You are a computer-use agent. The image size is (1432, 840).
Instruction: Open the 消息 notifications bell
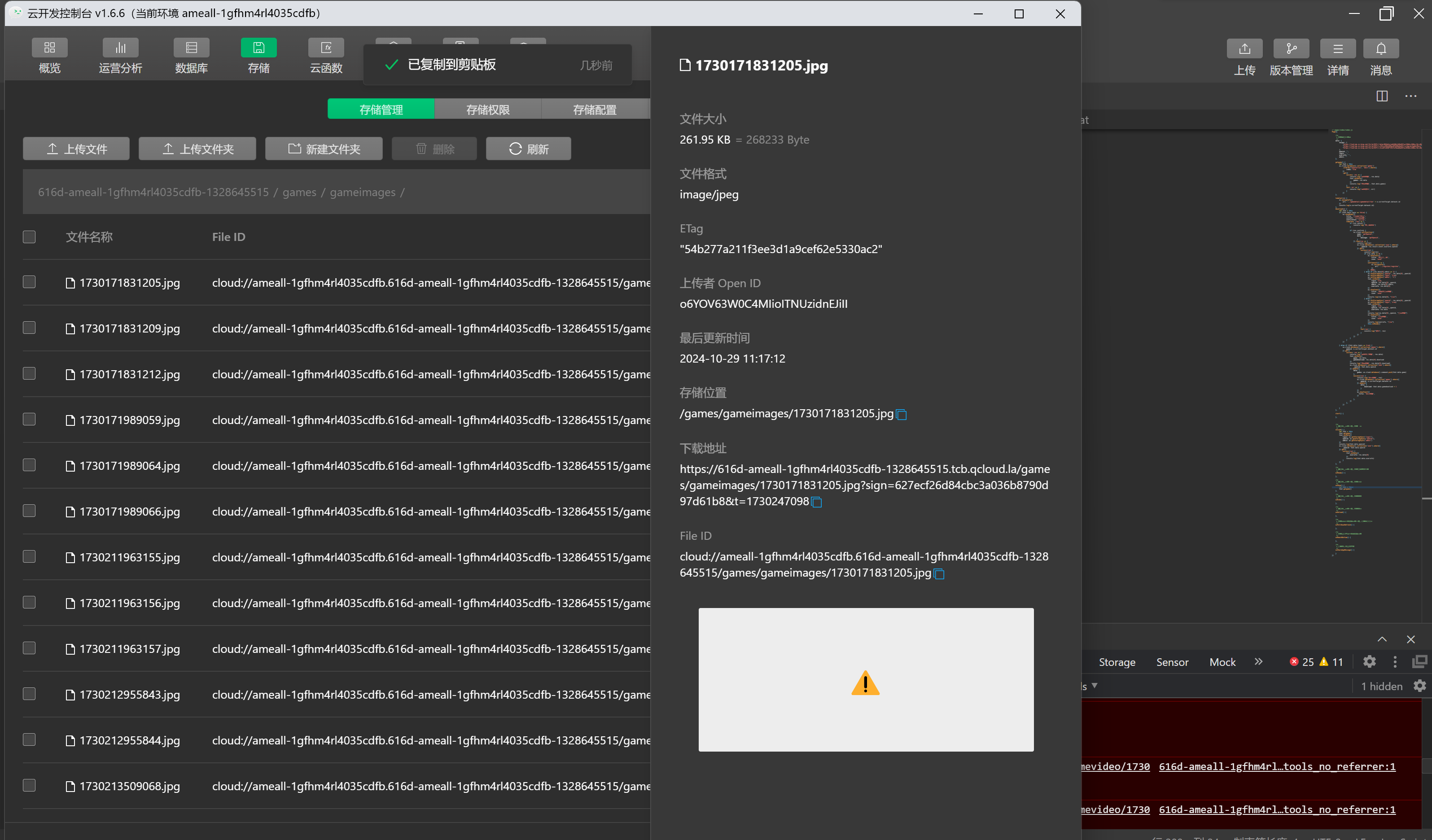click(x=1381, y=49)
